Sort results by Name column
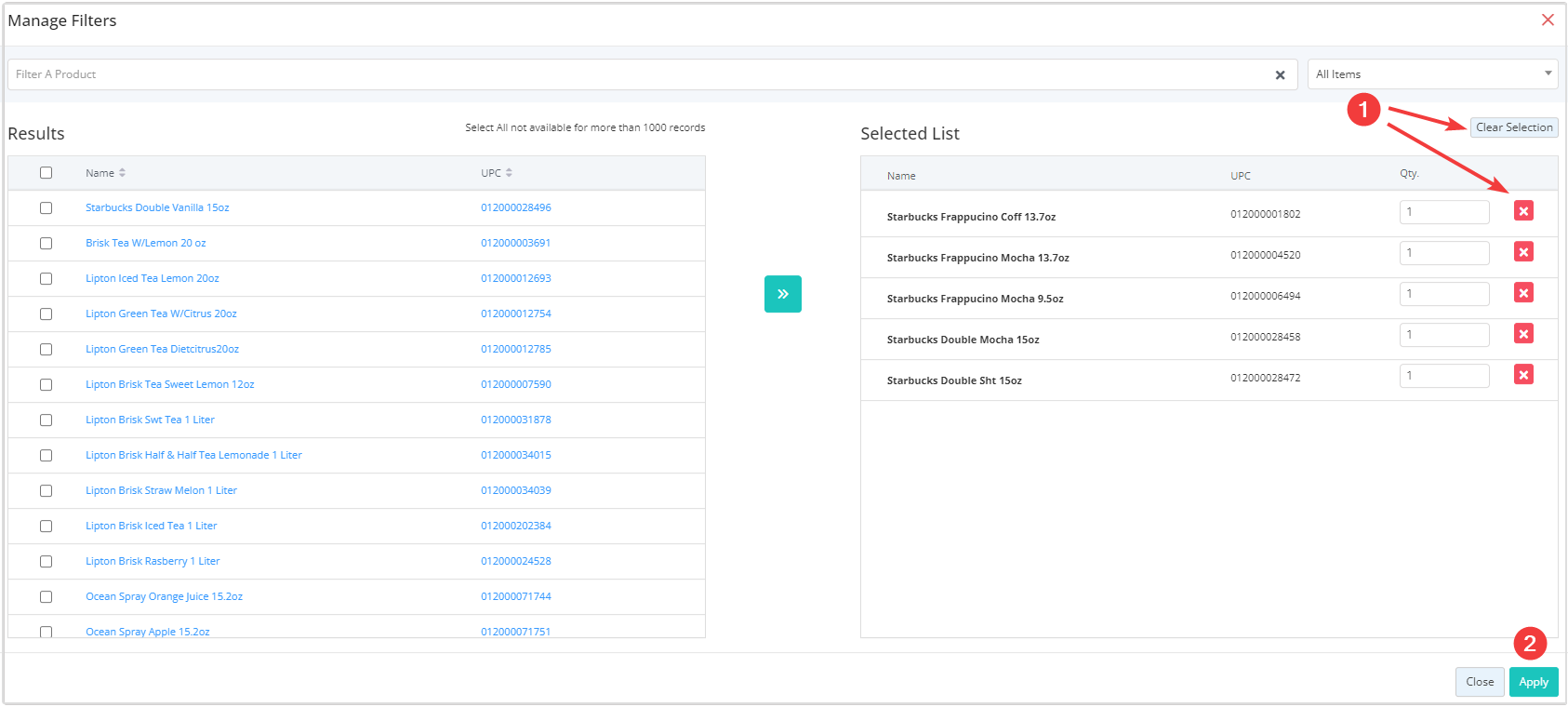The width and height of the screenshot is (1568, 707). (105, 173)
